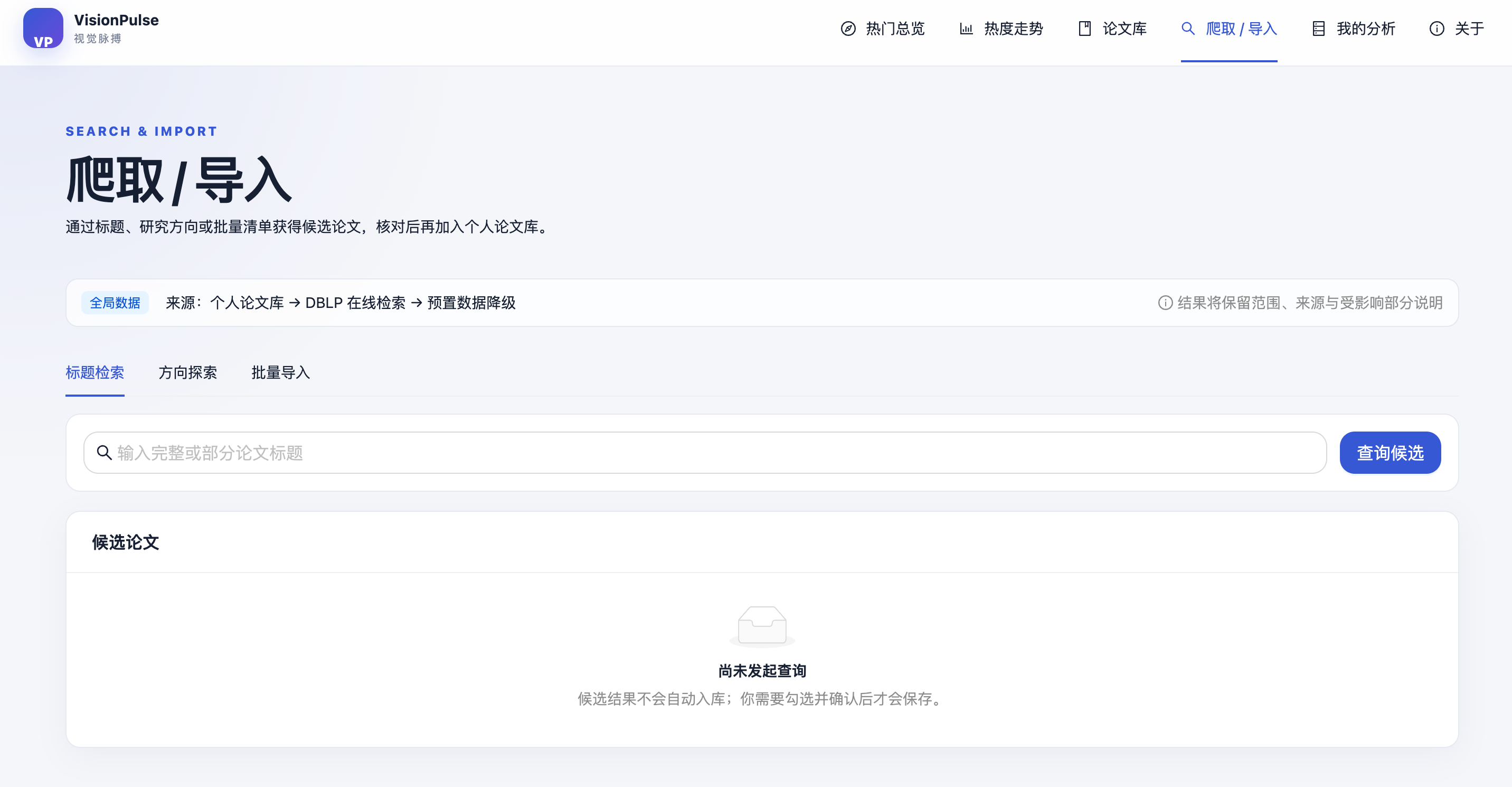Click the magnifier icon beside 爬取 / 导入
This screenshot has height=787, width=1512.
(x=1188, y=29)
